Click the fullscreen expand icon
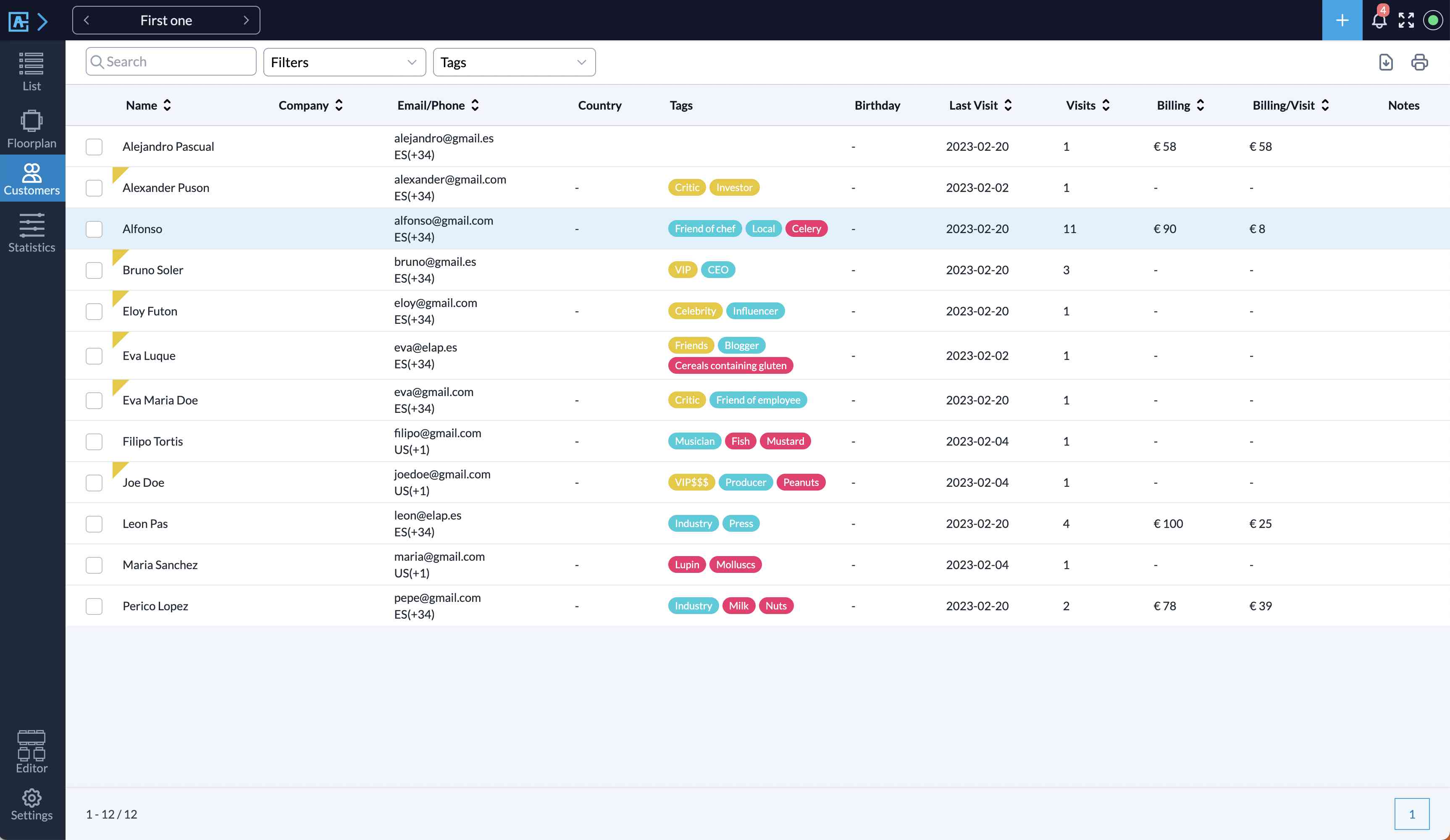This screenshot has height=840, width=1450. click(1406, 21)
